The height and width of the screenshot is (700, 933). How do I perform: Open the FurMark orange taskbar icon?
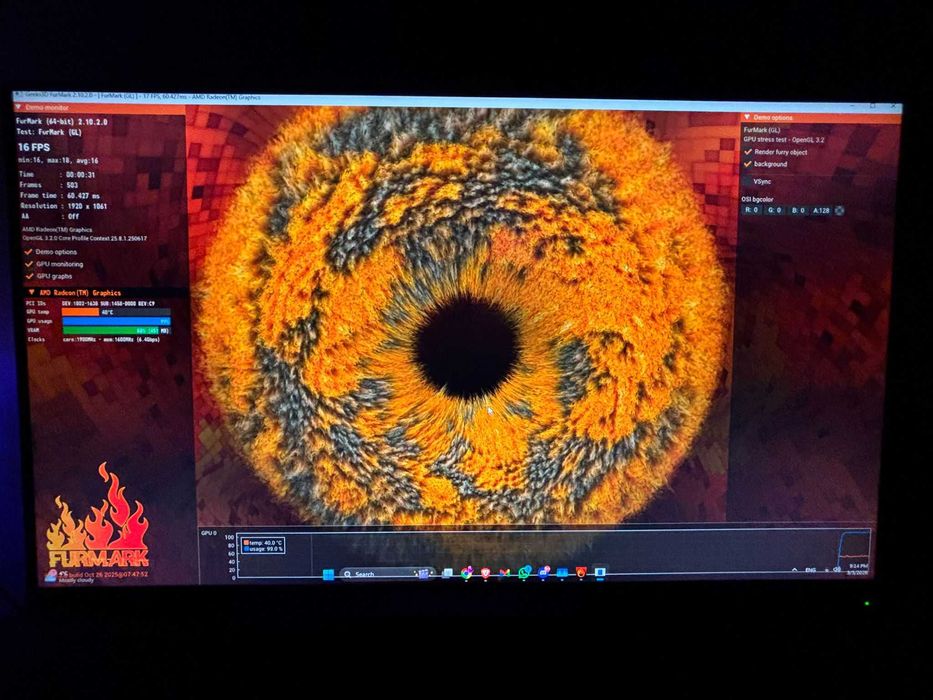581,573
